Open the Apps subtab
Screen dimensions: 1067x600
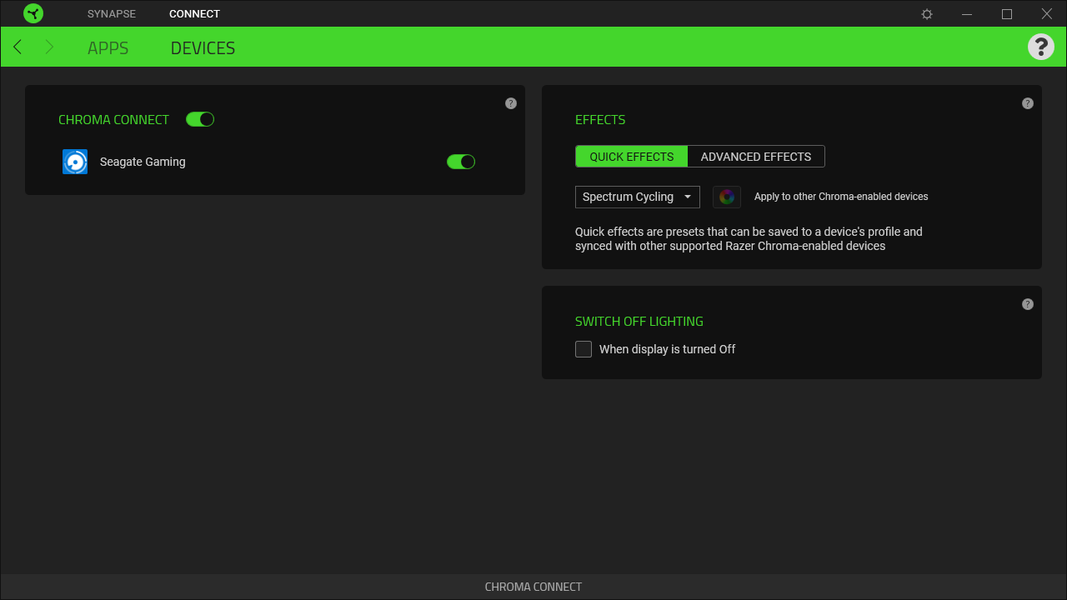click(x=108, y=48)
